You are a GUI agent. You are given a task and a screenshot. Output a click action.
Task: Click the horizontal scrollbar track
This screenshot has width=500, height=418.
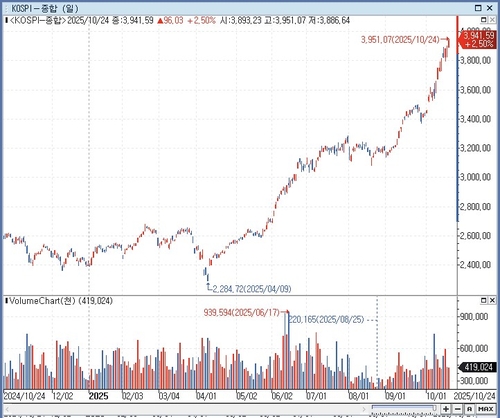186,409
